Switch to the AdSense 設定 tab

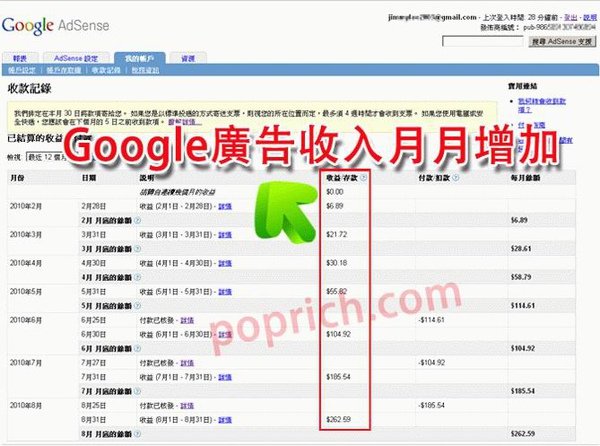(76, 58)
